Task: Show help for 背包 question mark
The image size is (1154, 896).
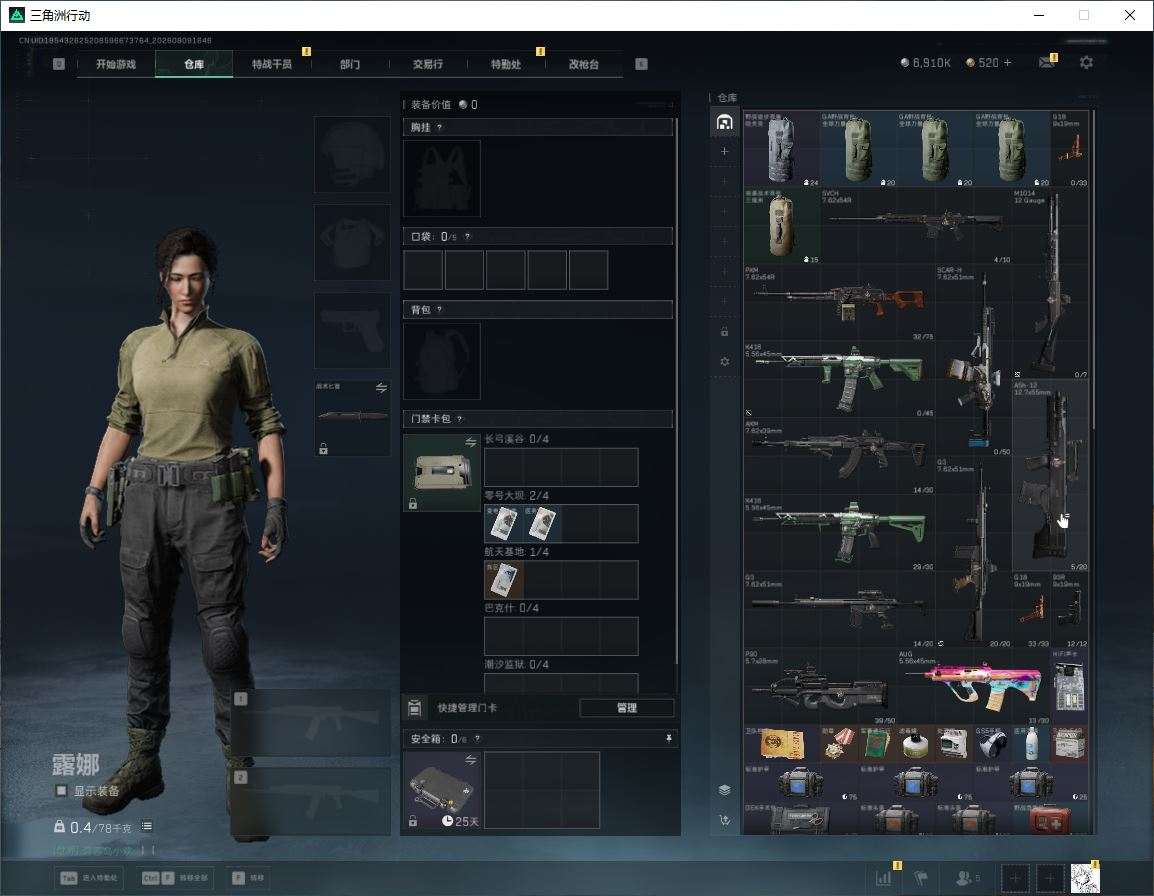Action: [439, 309]
